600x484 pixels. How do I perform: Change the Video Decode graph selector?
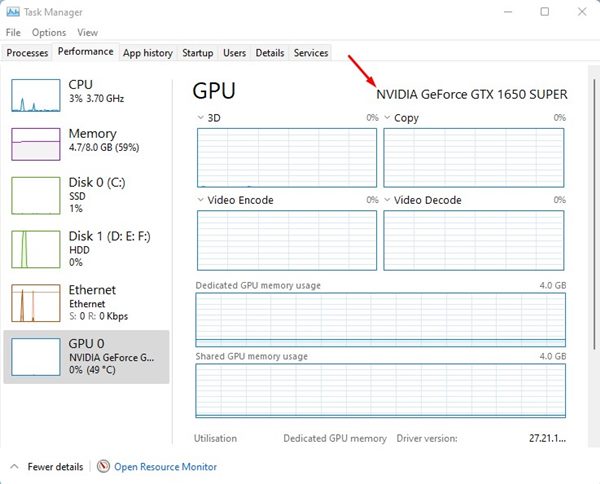tap(387, 200)
